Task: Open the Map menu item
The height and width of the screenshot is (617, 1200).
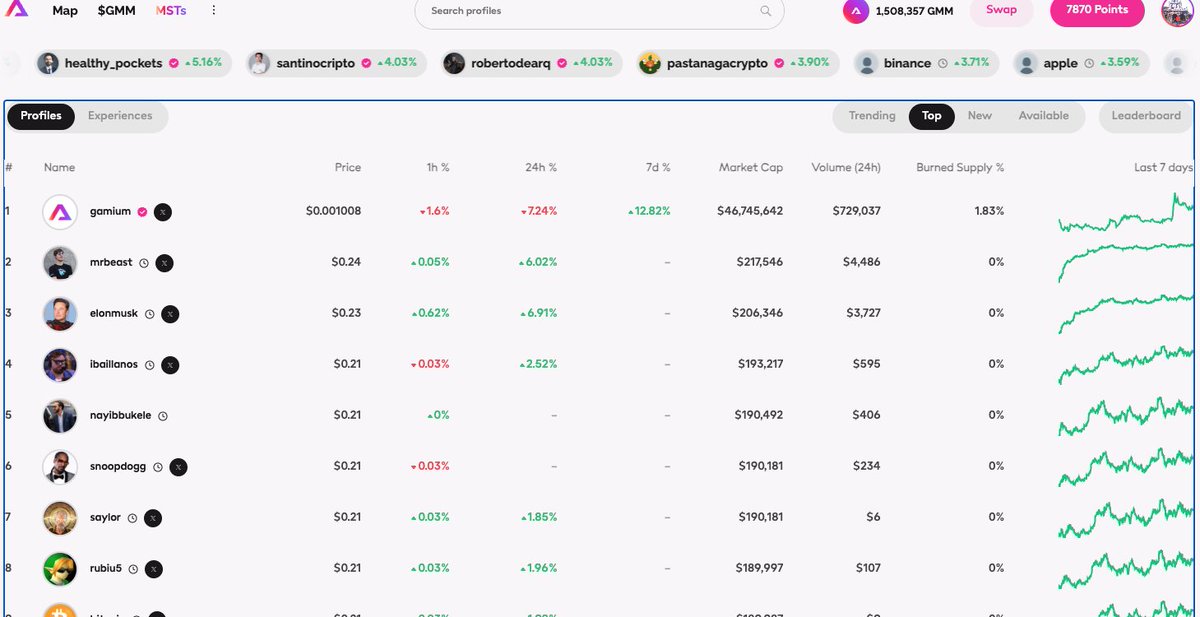Action: 65,11
